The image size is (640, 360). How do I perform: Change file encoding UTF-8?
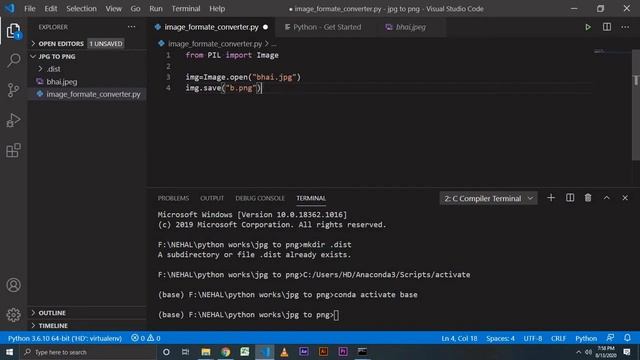[x=533, y=338]
